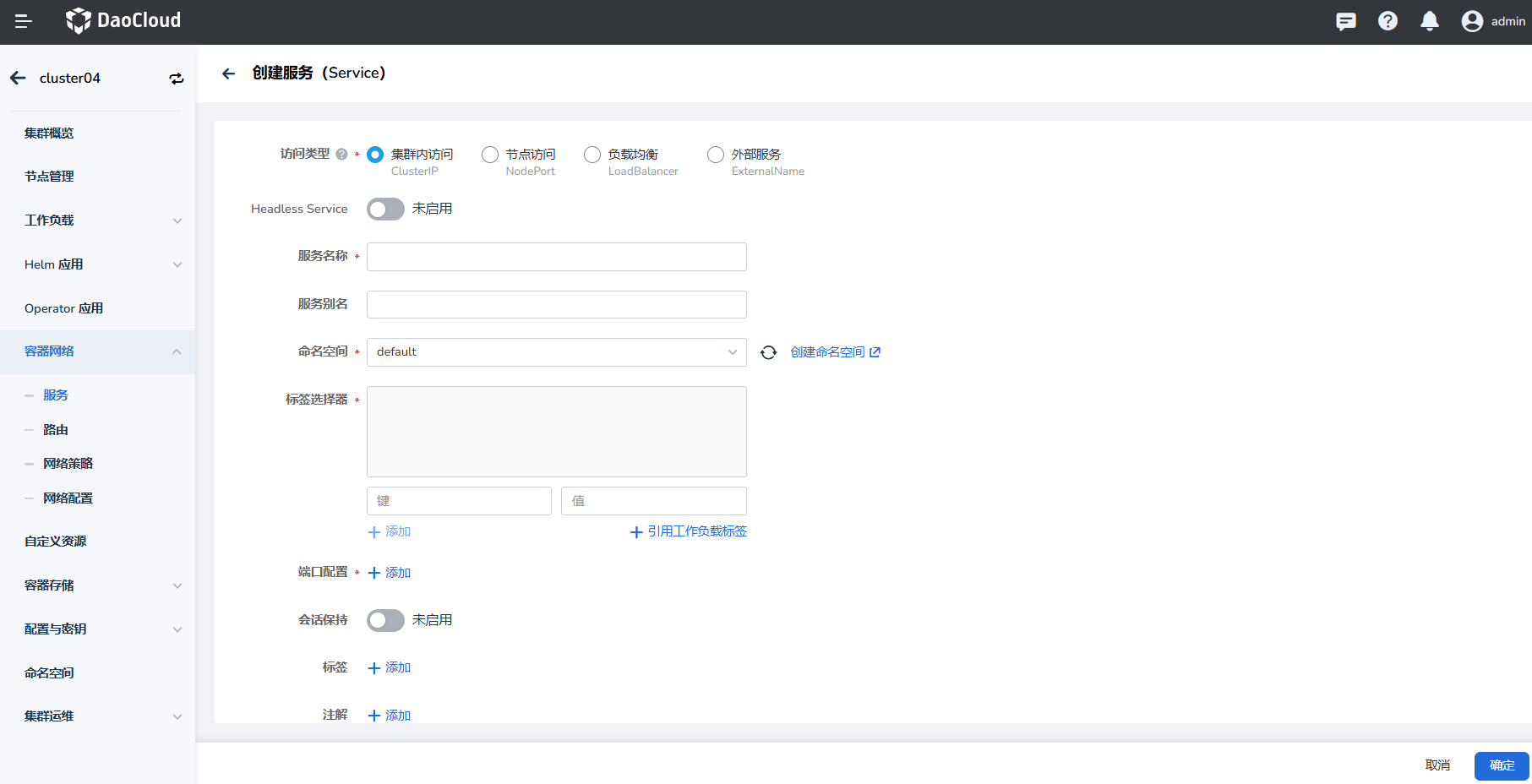
Task: Select the NodePort access type
Action: pyautogui.click(x=490, y=155)
